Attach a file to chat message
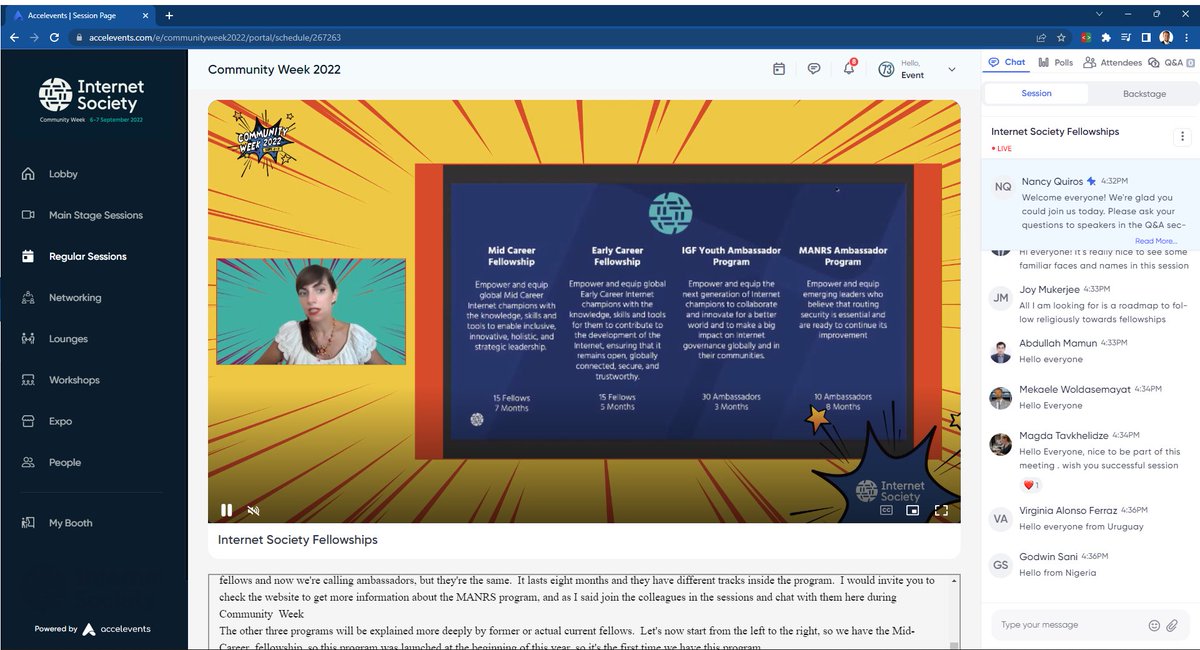 coord(1173,625)
